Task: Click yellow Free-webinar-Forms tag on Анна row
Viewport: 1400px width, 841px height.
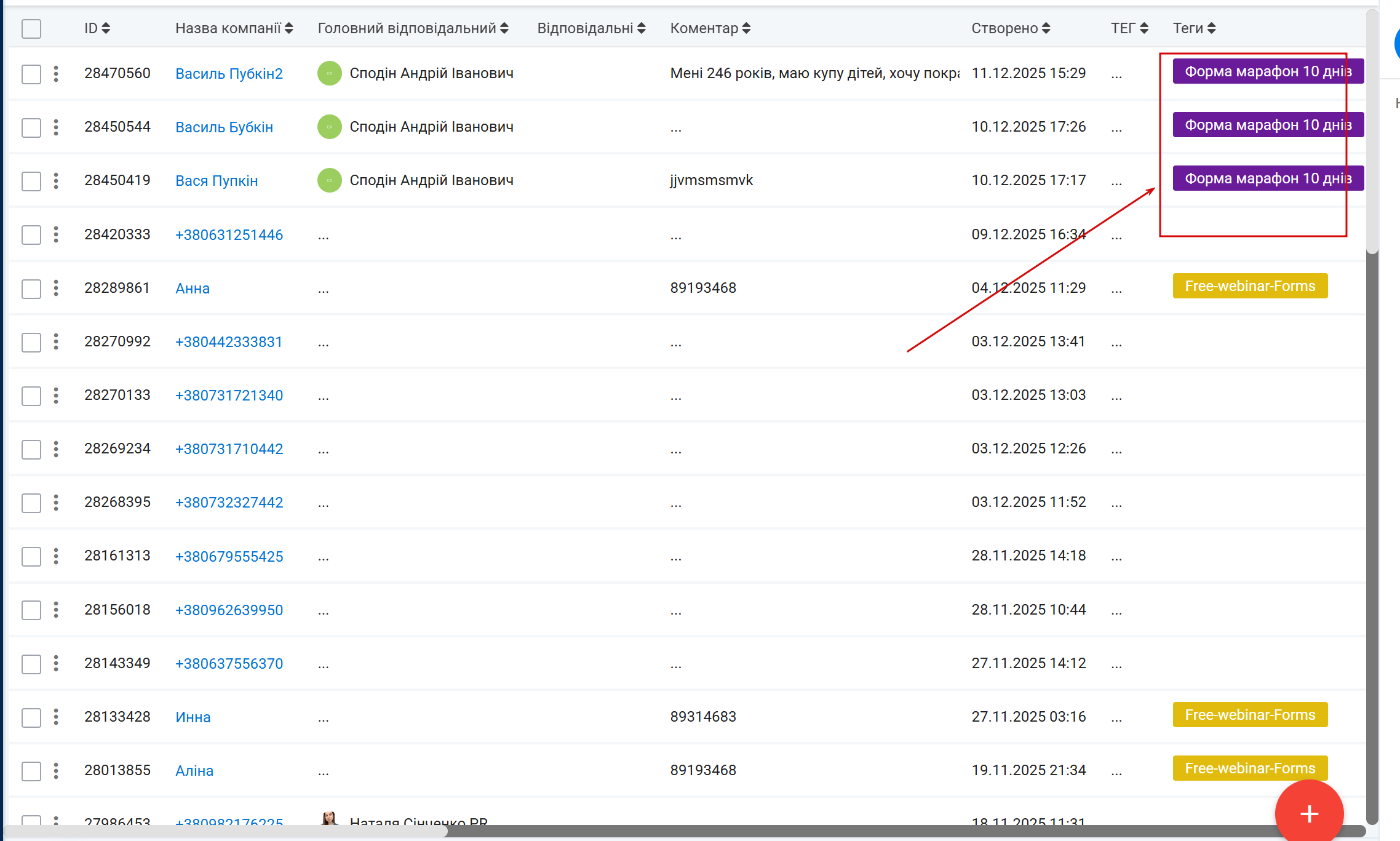Action: pyautogui.click(x=1250, y=286)
